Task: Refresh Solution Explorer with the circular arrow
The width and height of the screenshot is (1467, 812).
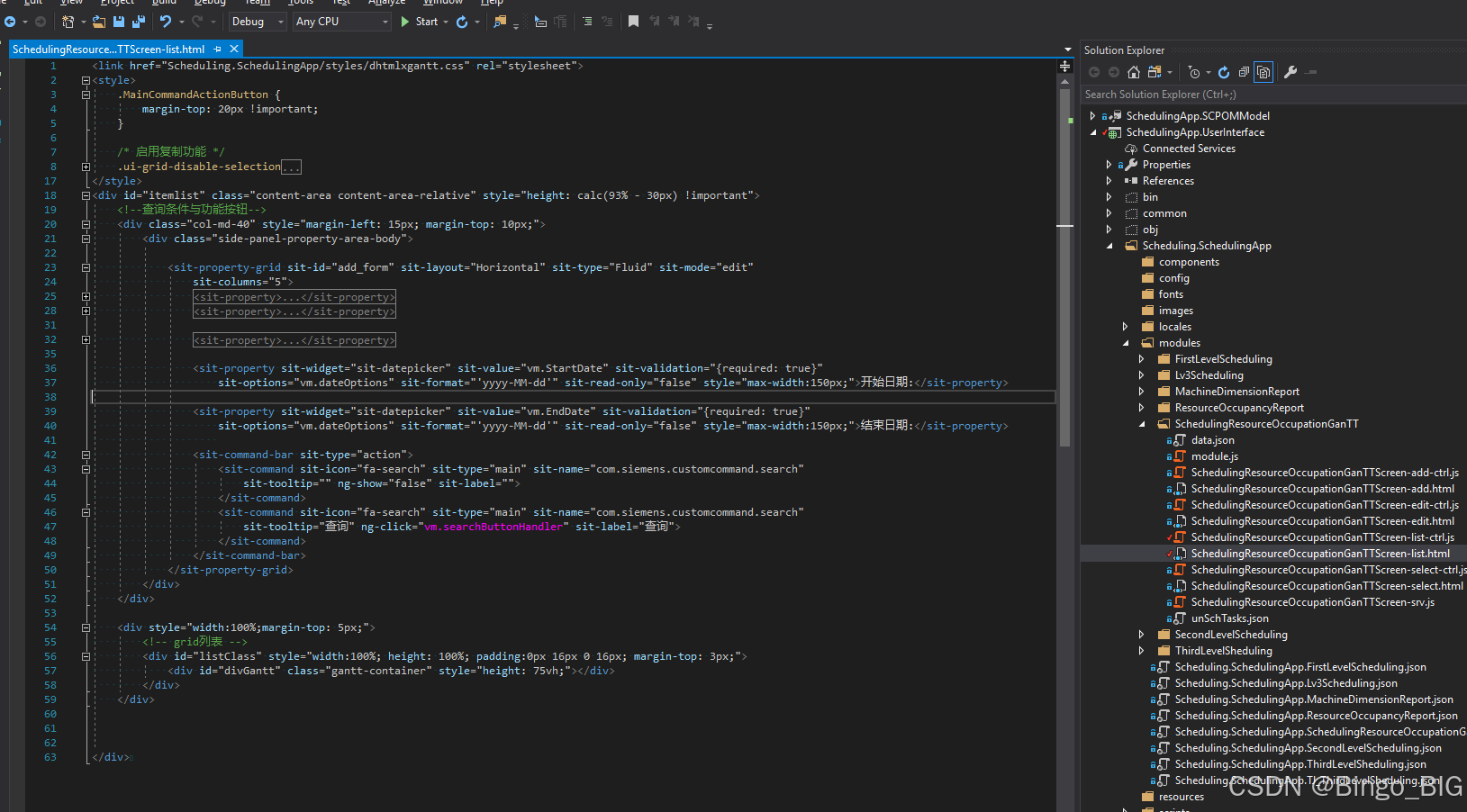Action: coord(1224,72)
